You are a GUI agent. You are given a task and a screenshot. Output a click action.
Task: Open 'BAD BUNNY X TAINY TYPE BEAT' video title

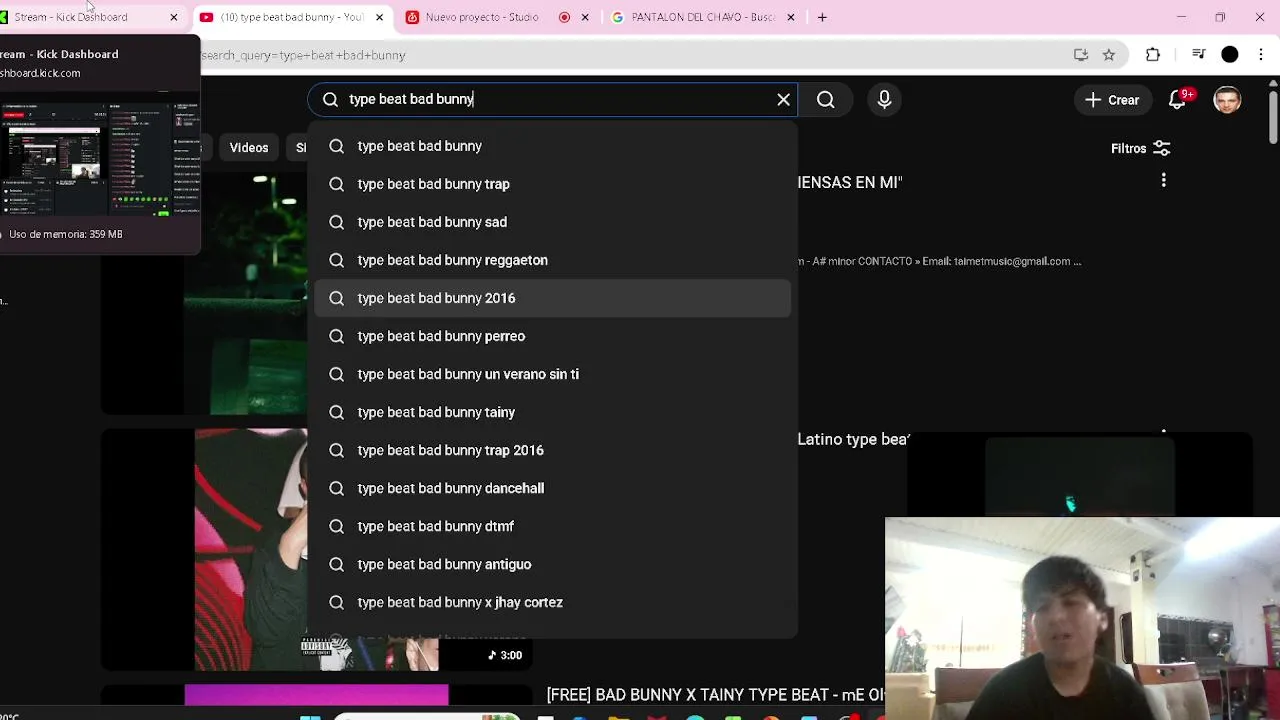(x=715, y=695)
